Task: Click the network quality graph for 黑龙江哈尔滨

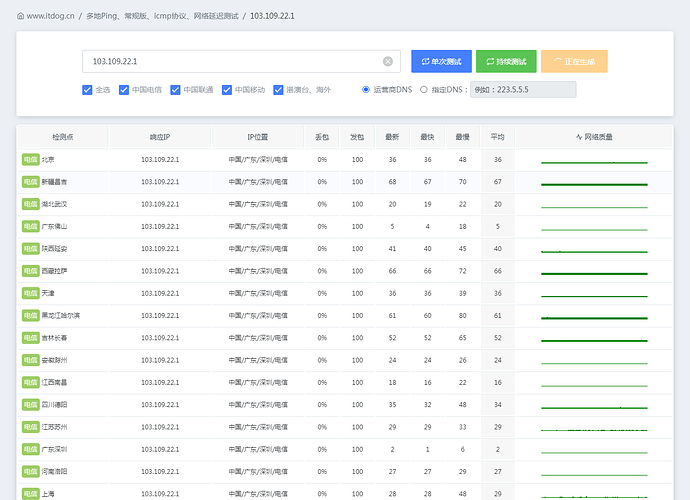Action: point(594,318)
